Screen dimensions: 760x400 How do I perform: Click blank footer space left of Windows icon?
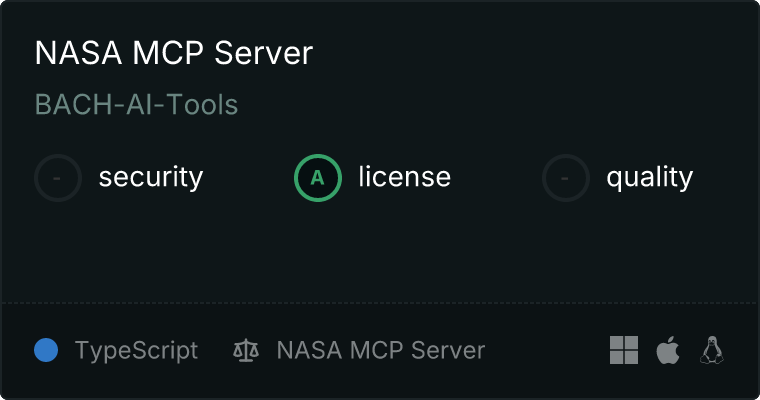[x=550, y=350]
